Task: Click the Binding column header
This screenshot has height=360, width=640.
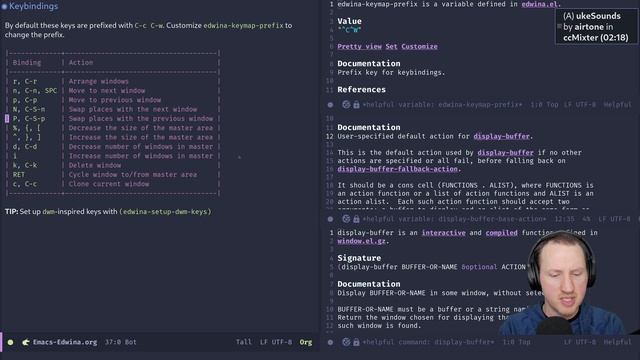Action: coord(27,63)
